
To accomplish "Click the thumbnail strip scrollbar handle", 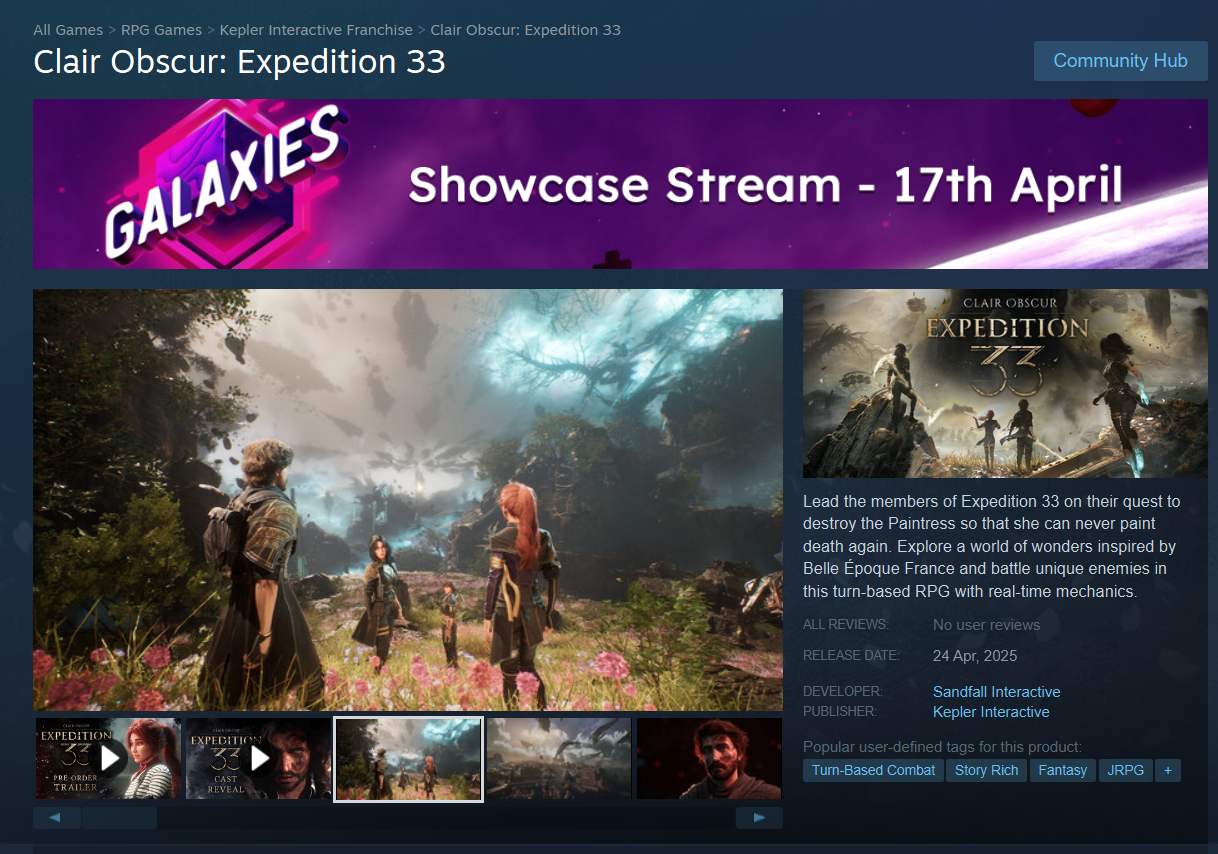I will coord(119,818).
